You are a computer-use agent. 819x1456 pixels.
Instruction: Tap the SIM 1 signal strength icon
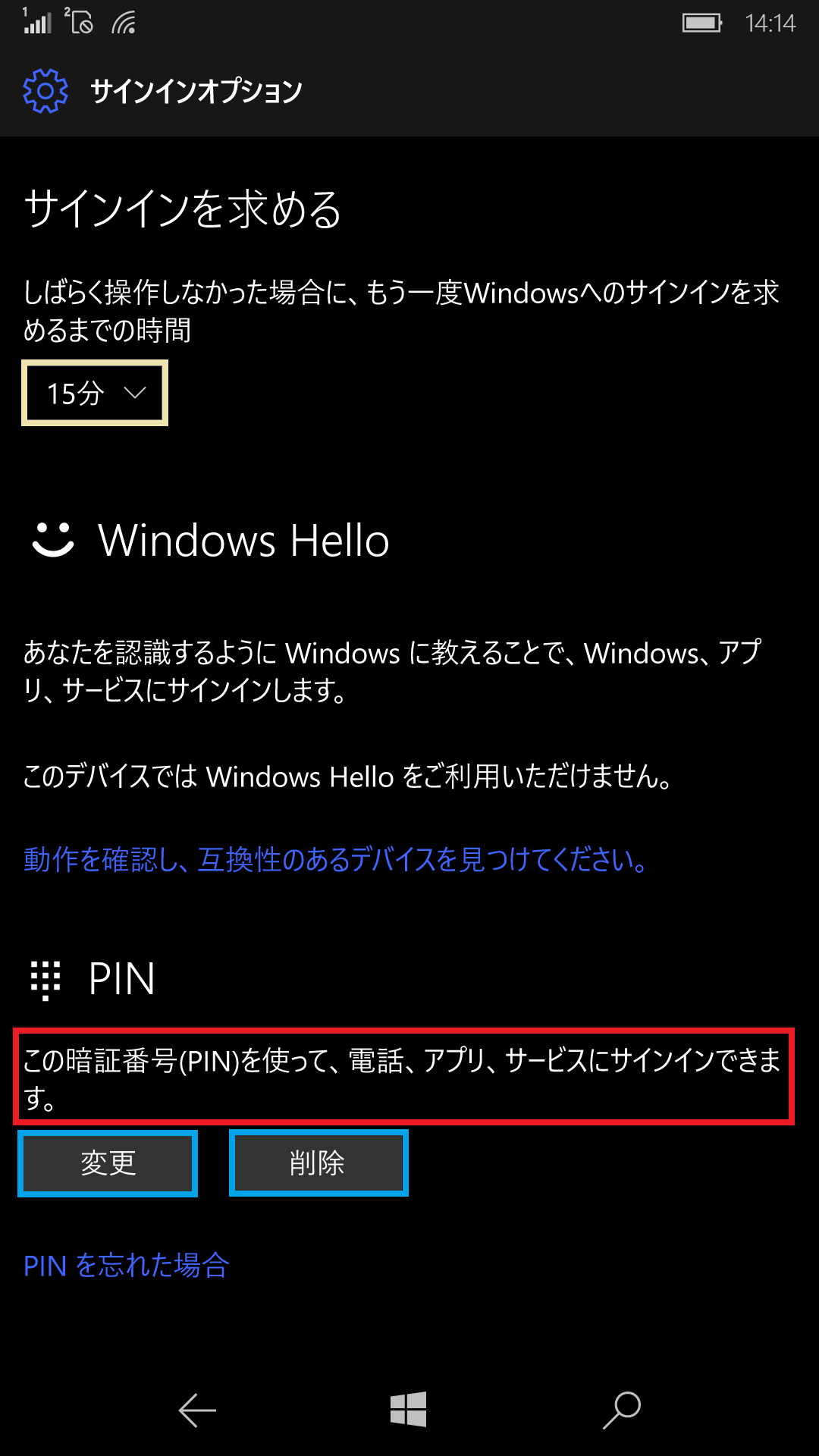point(37,21)
